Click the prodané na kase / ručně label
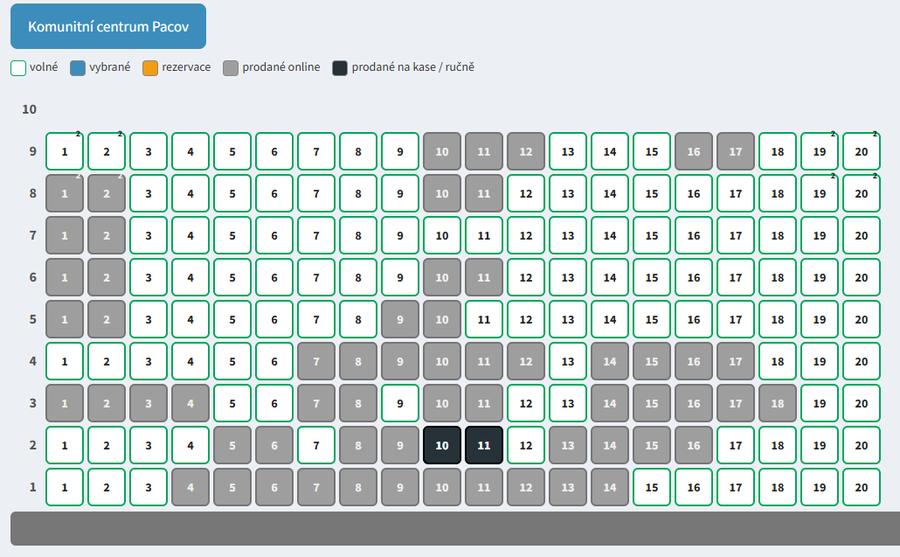 [x=413, y=67]
